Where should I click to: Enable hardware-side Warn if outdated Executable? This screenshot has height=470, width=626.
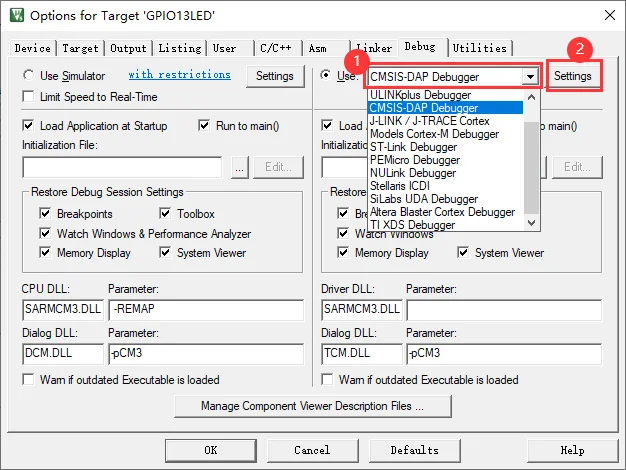pos(327,379)
